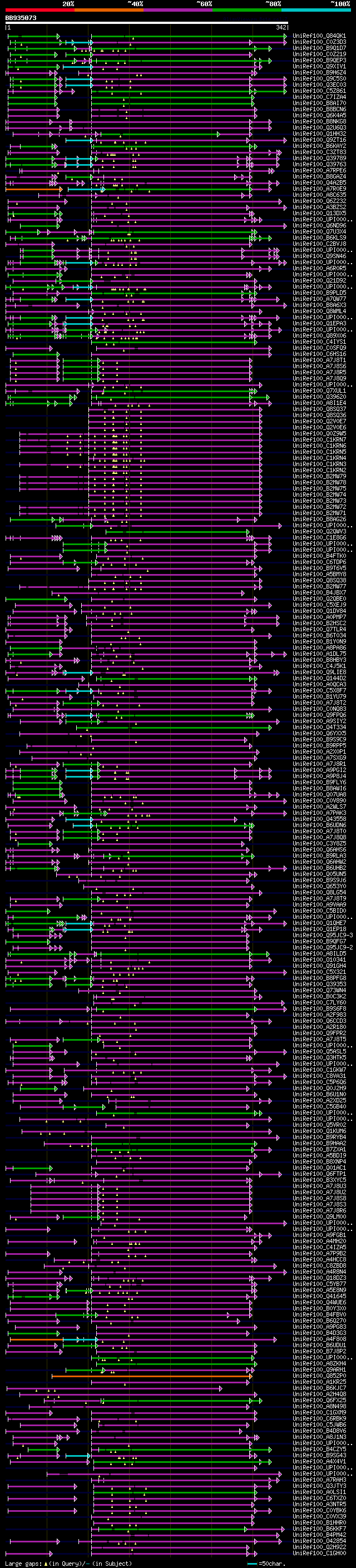This screenshot has width=356, height=1568.
Task: Select label UniRef100_C4J5K1
Action: 319,666
